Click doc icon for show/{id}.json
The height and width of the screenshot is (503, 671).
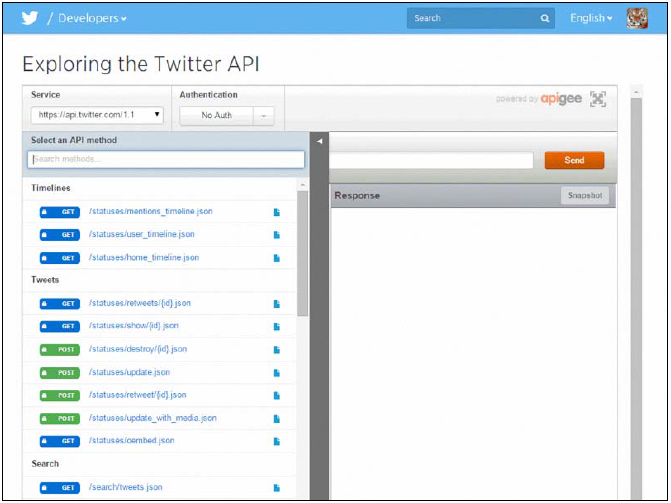pyautogui.click(x=277, y=327)
